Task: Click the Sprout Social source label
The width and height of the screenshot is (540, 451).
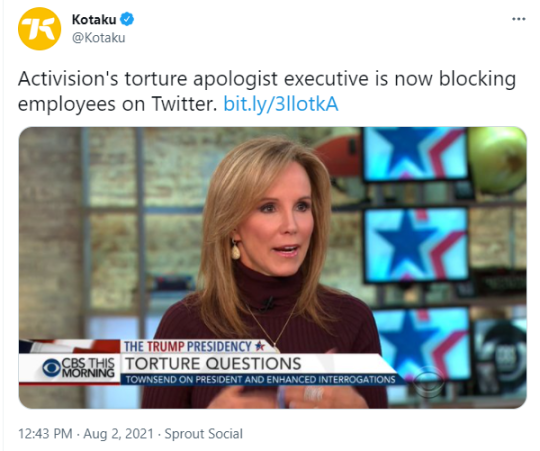Action: tap(204, 433)
